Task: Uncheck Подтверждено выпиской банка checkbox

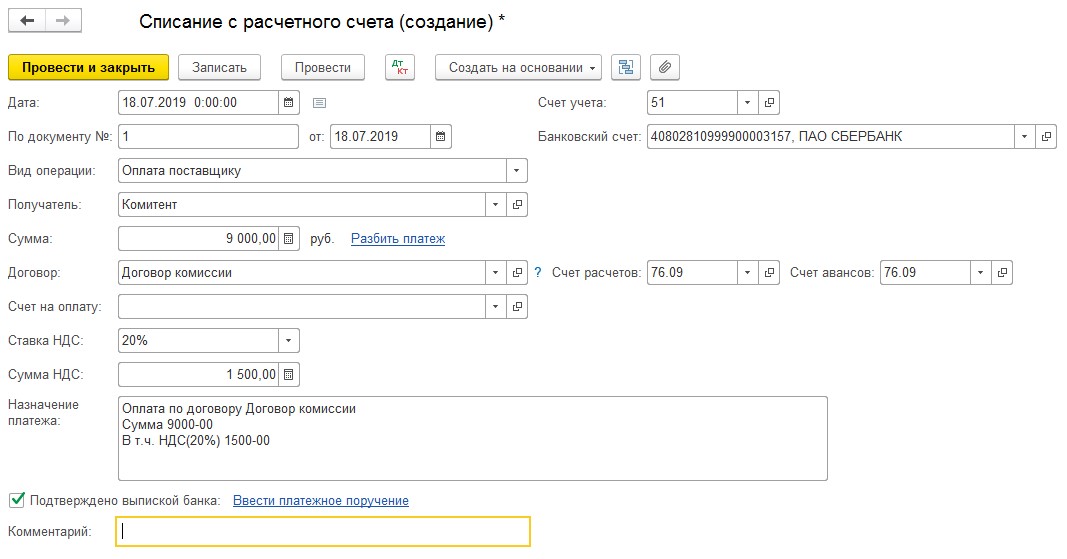Action: point(17,500)
